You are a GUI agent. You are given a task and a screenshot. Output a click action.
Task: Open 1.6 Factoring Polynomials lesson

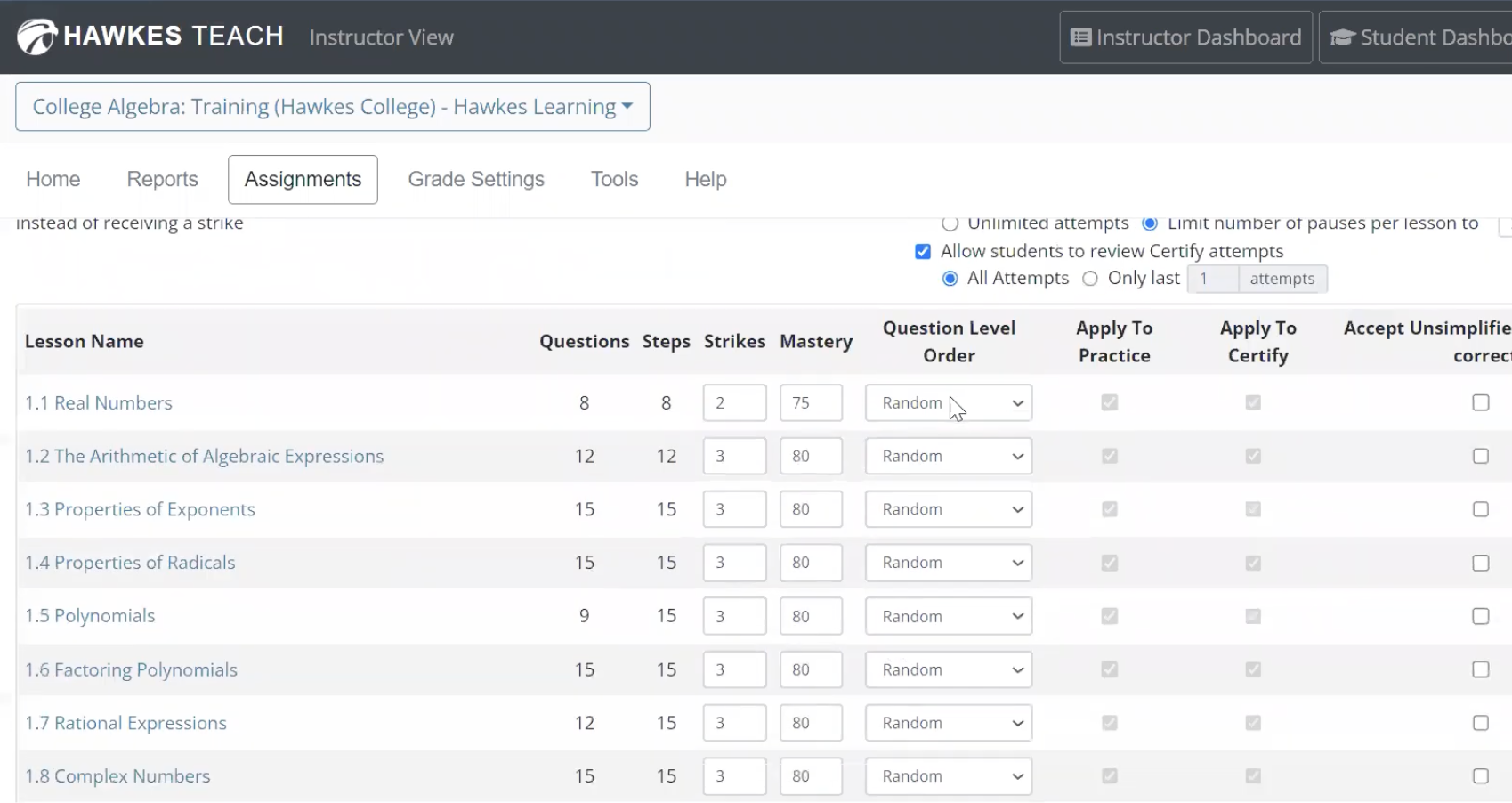coord(131,669)
